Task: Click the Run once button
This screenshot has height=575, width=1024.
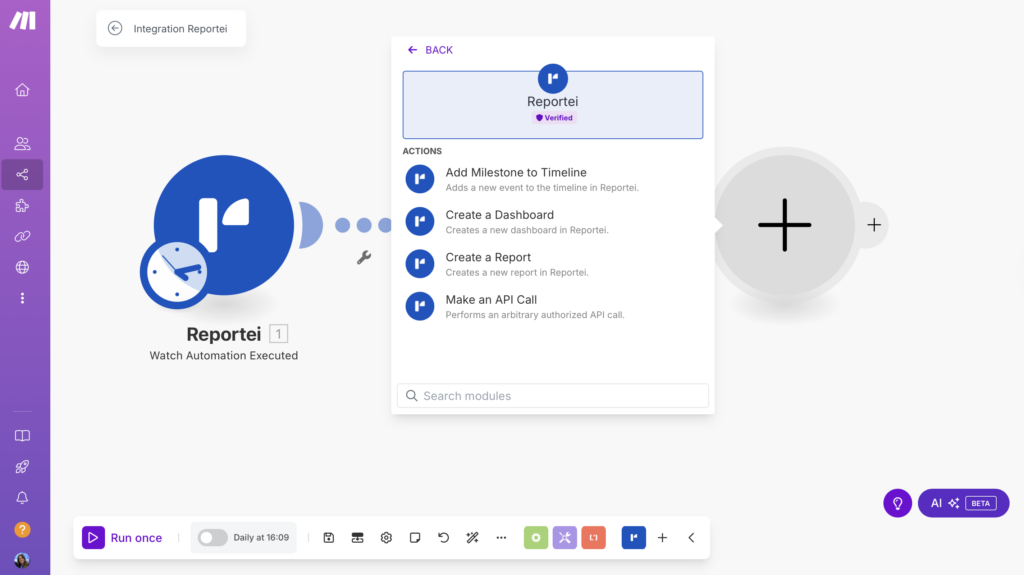Action: (123, 538)
